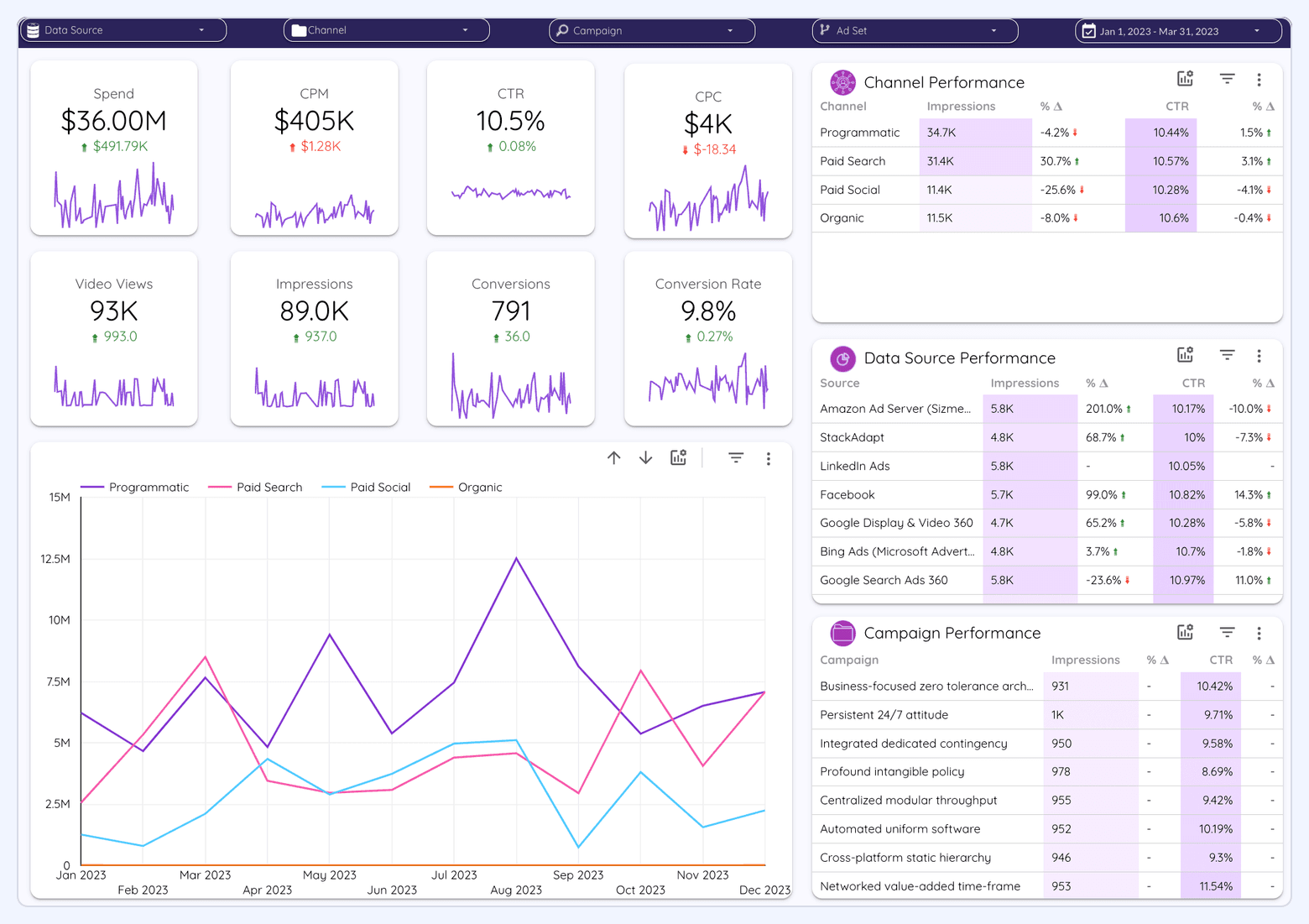Open the line chart's kebab menu

click(769, 458)
